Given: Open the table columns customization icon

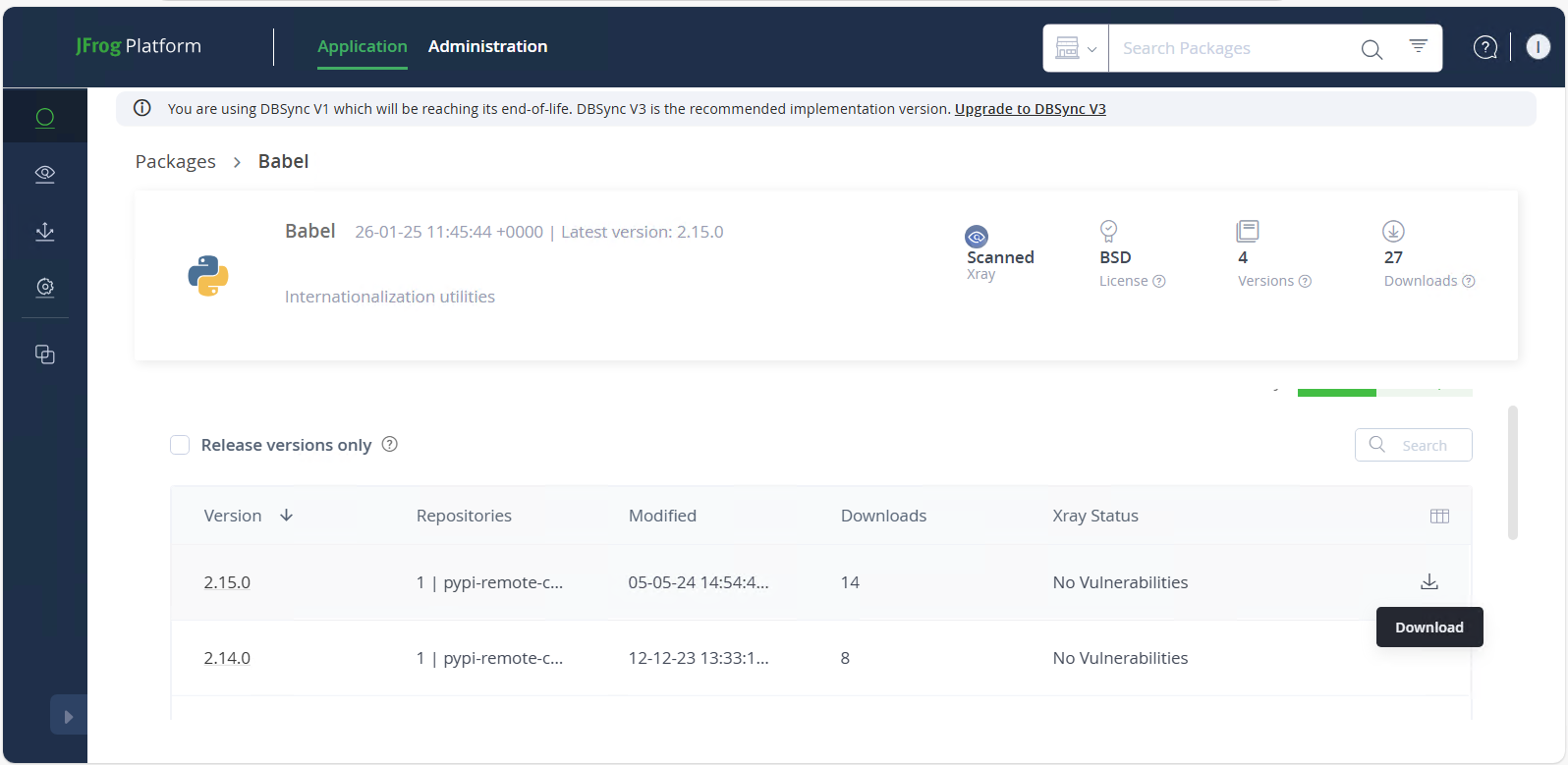Looking at the screenshot, I should coord(1439,517).
